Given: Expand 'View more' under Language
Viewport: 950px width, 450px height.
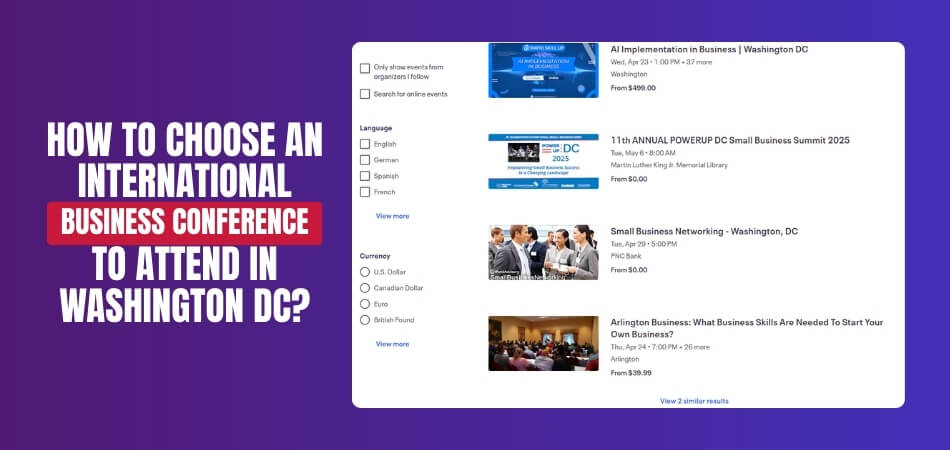Looking at the screenshot, I should 392,216.
